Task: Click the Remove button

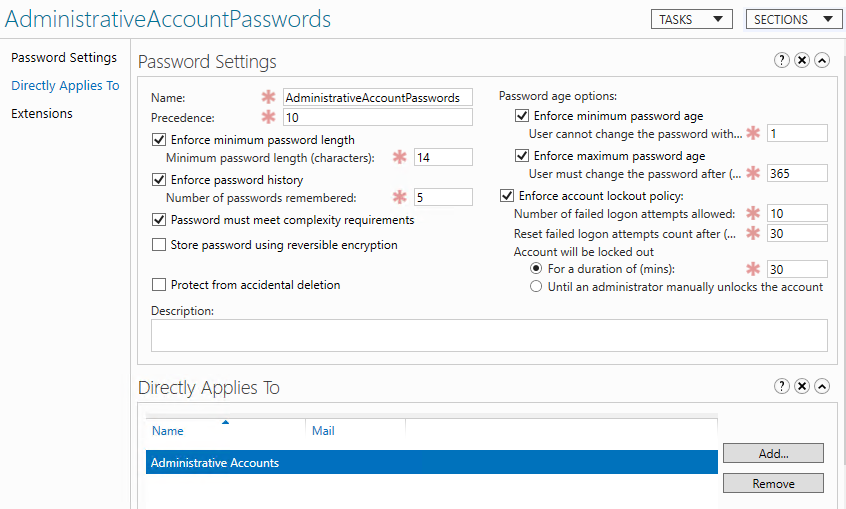Action: 773,484
